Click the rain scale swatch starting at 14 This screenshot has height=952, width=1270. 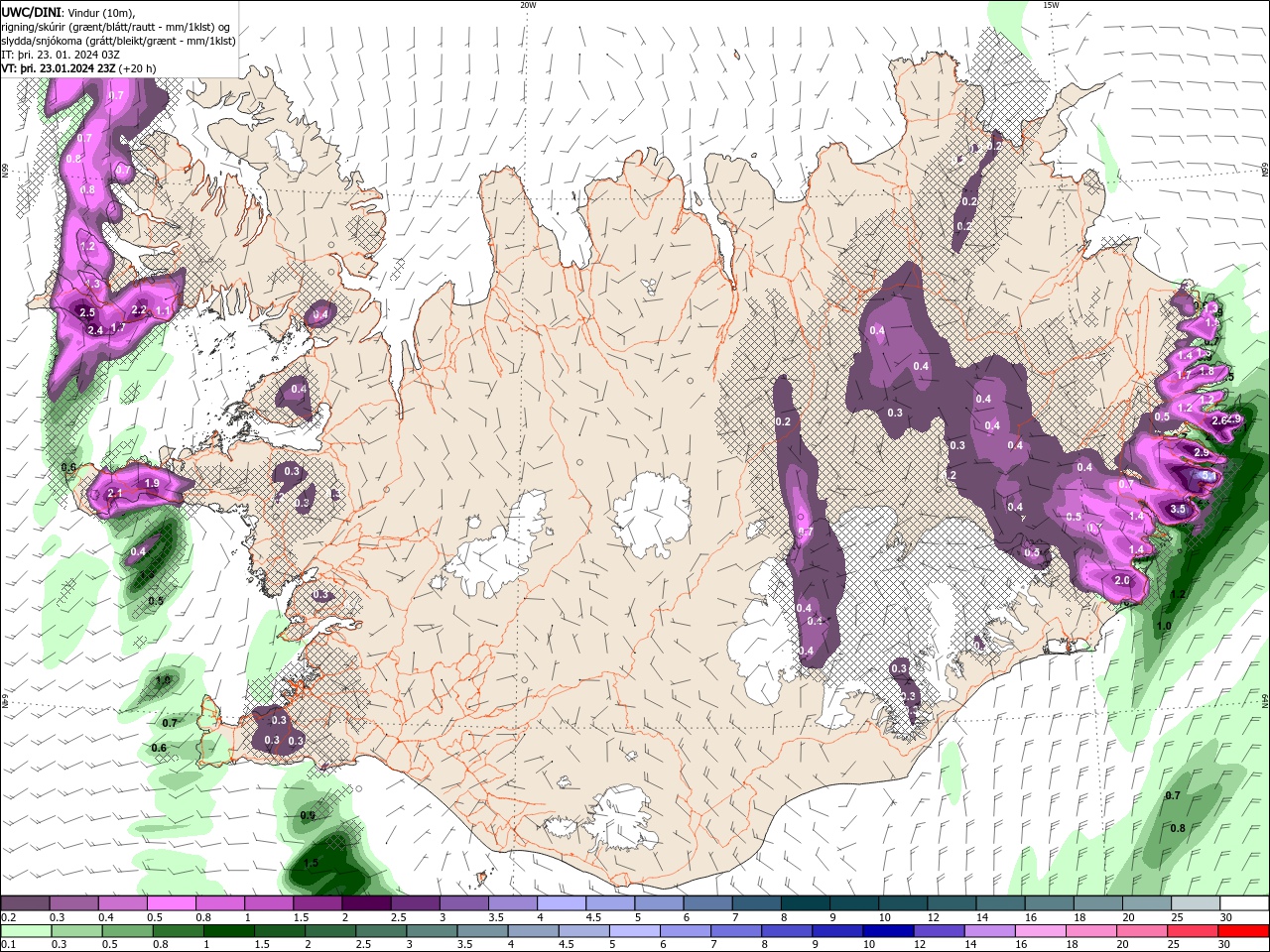(990, 931)
